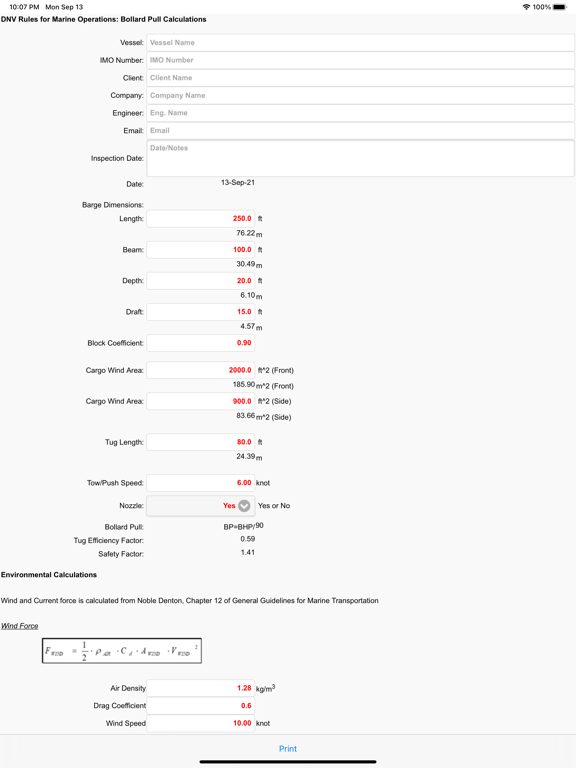Tap the wind force formula image
This screenshot has width=576, height=768.
[x=122, y=651]
